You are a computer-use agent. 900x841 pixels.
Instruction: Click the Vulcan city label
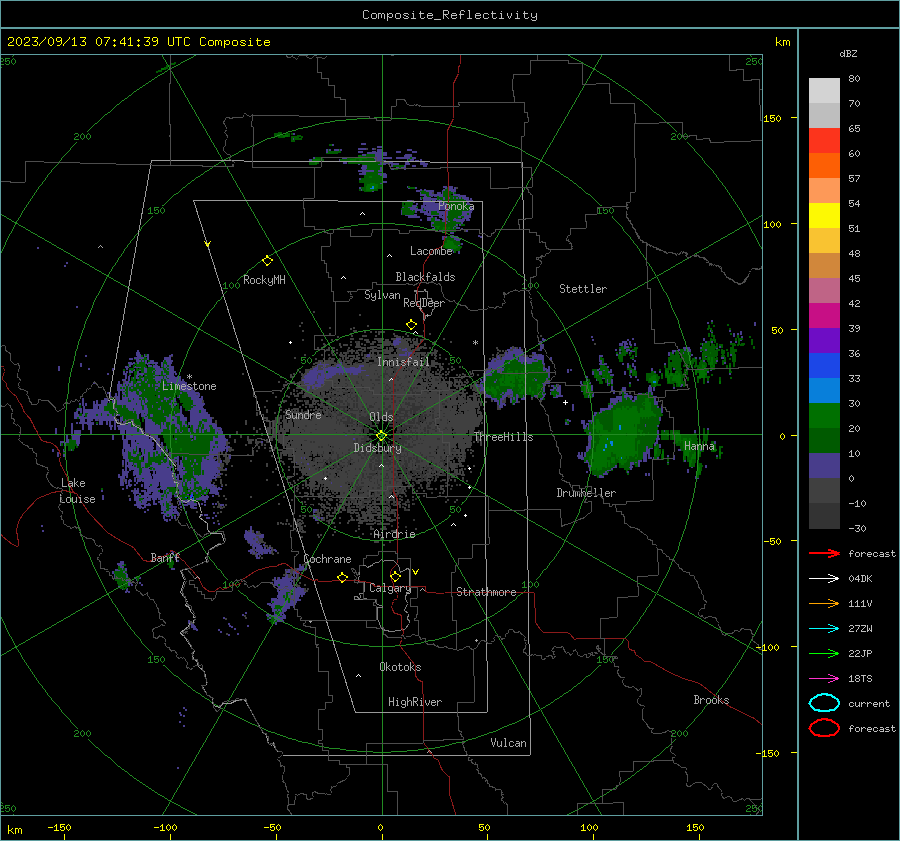[508, 743]
